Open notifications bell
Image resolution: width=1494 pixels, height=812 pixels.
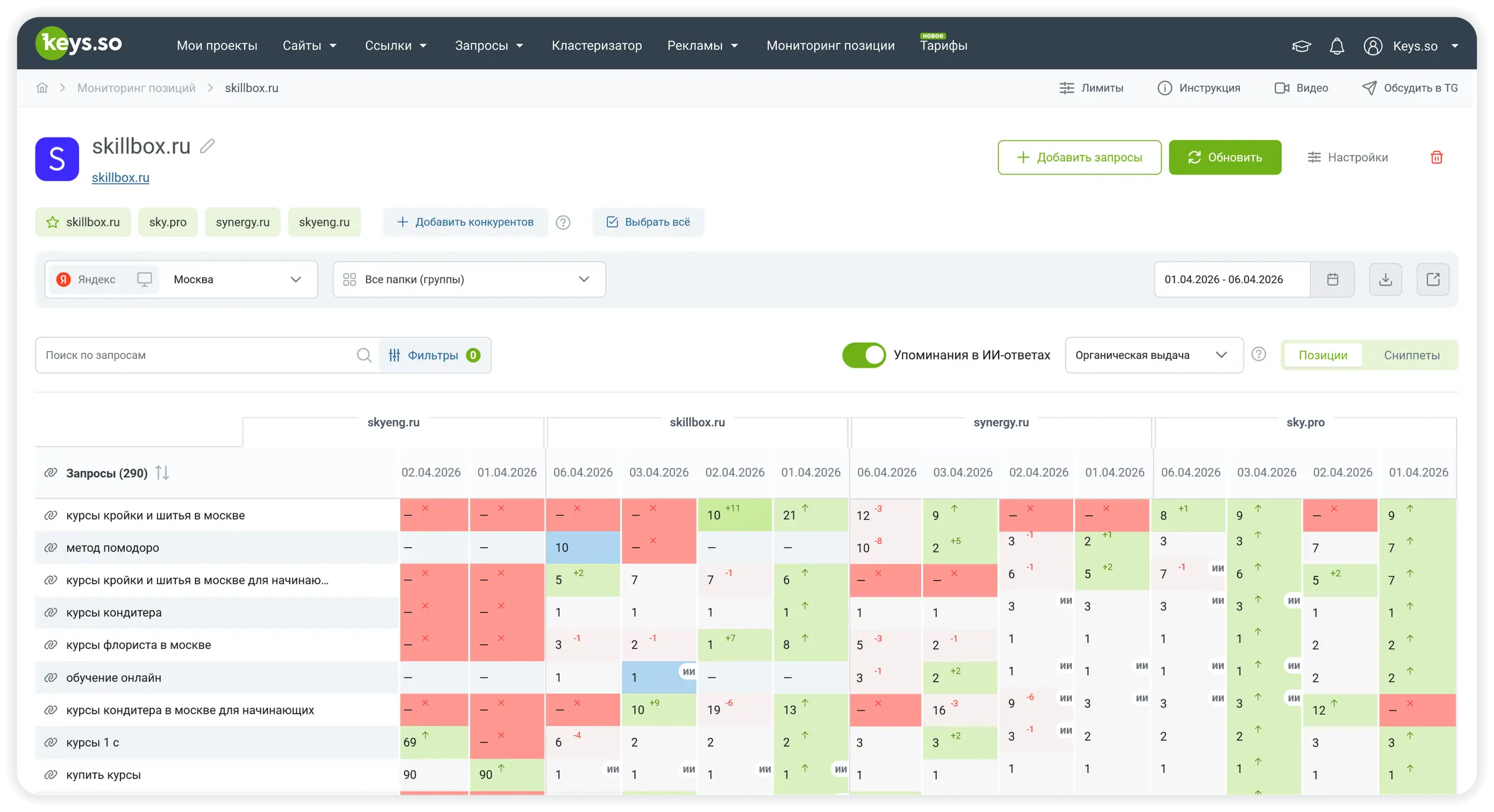point(1337,46)
